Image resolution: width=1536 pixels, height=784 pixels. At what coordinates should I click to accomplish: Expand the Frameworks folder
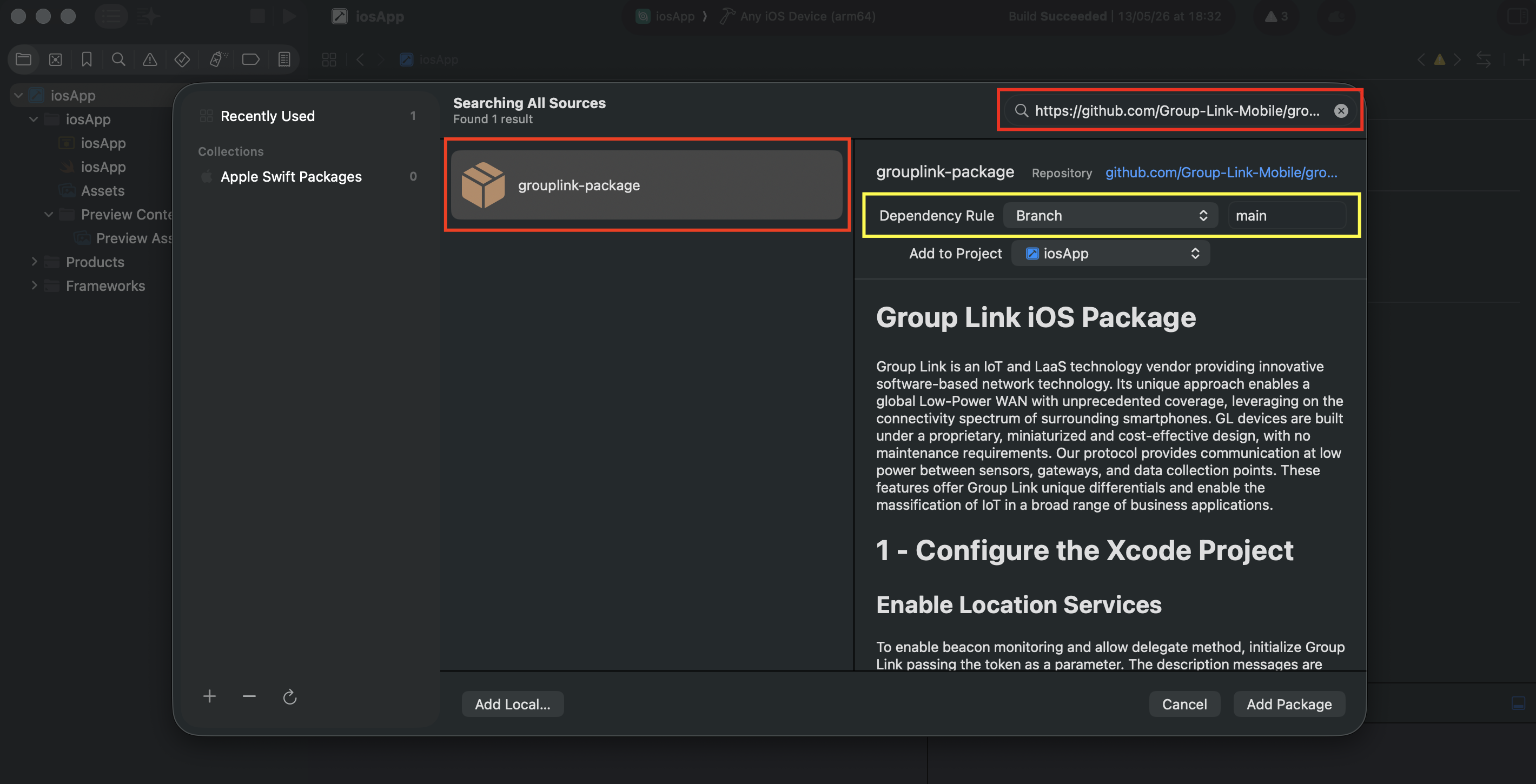pyautogui.click(x=34, y=285)
